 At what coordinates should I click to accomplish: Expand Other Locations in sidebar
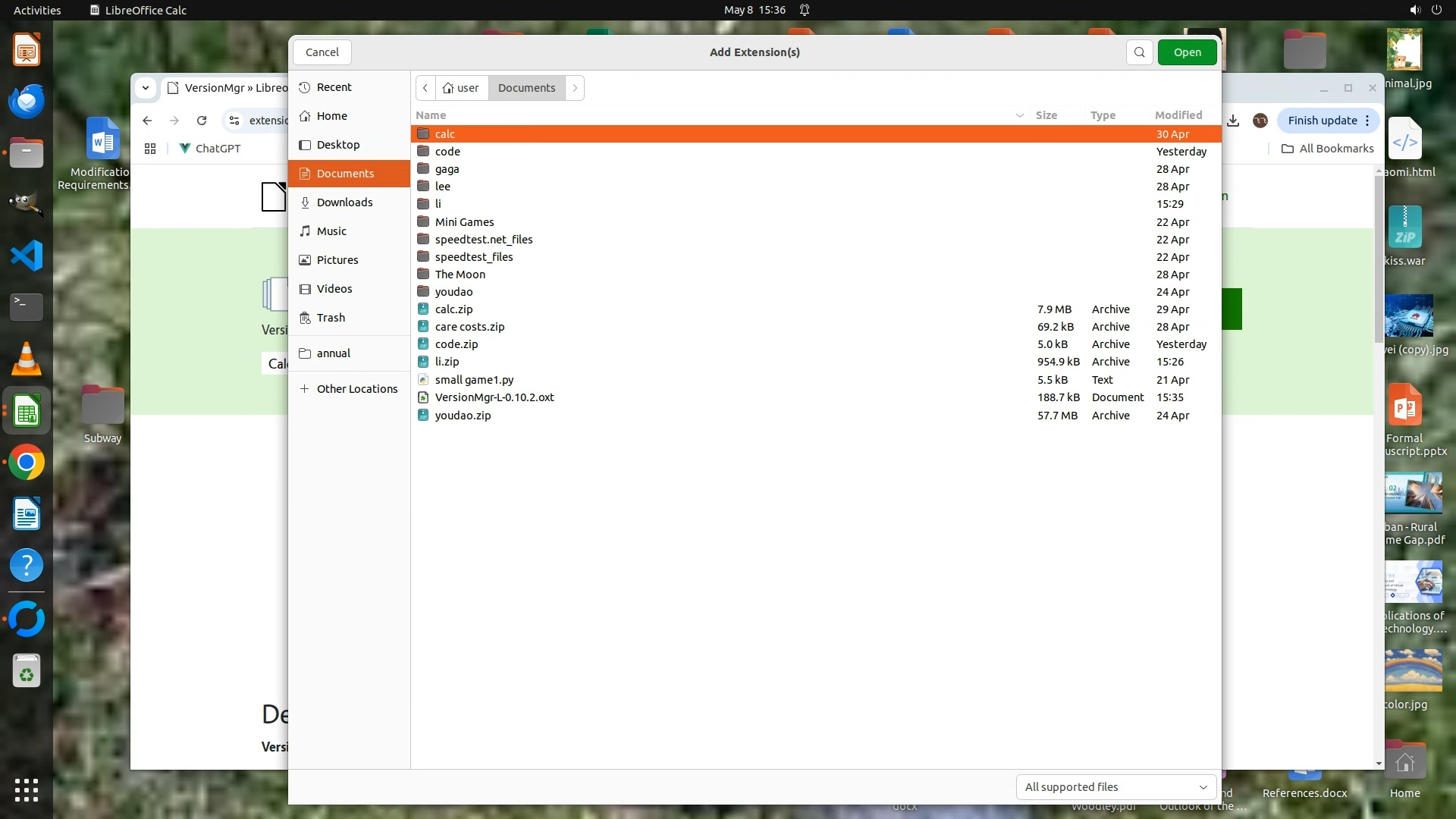coord(356,389)
